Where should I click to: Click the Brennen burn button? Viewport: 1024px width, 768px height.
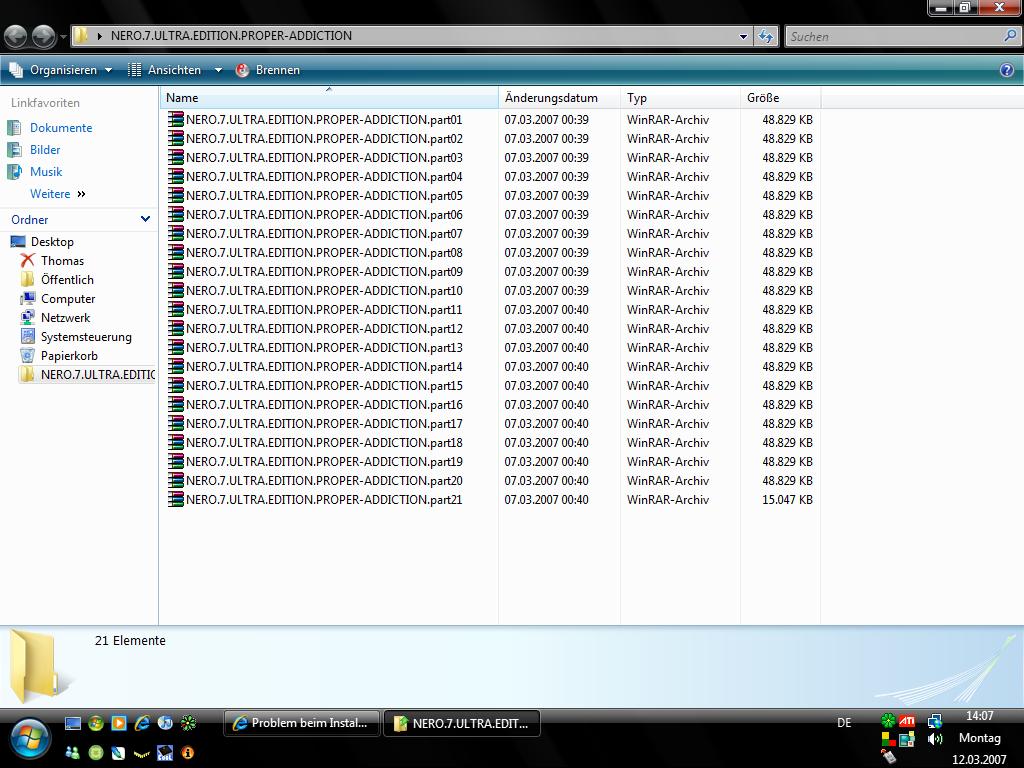click(x=268, y=70)
